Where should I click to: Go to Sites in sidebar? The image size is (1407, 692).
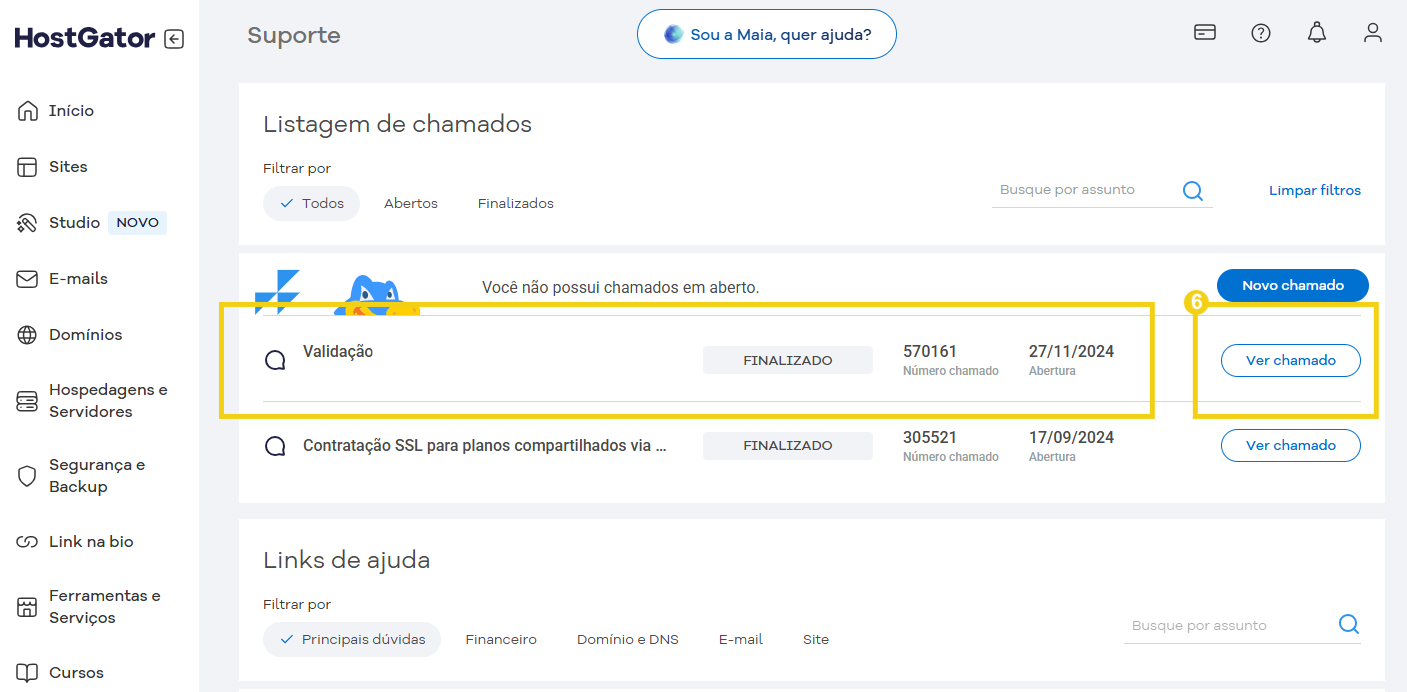coord(68,167)
